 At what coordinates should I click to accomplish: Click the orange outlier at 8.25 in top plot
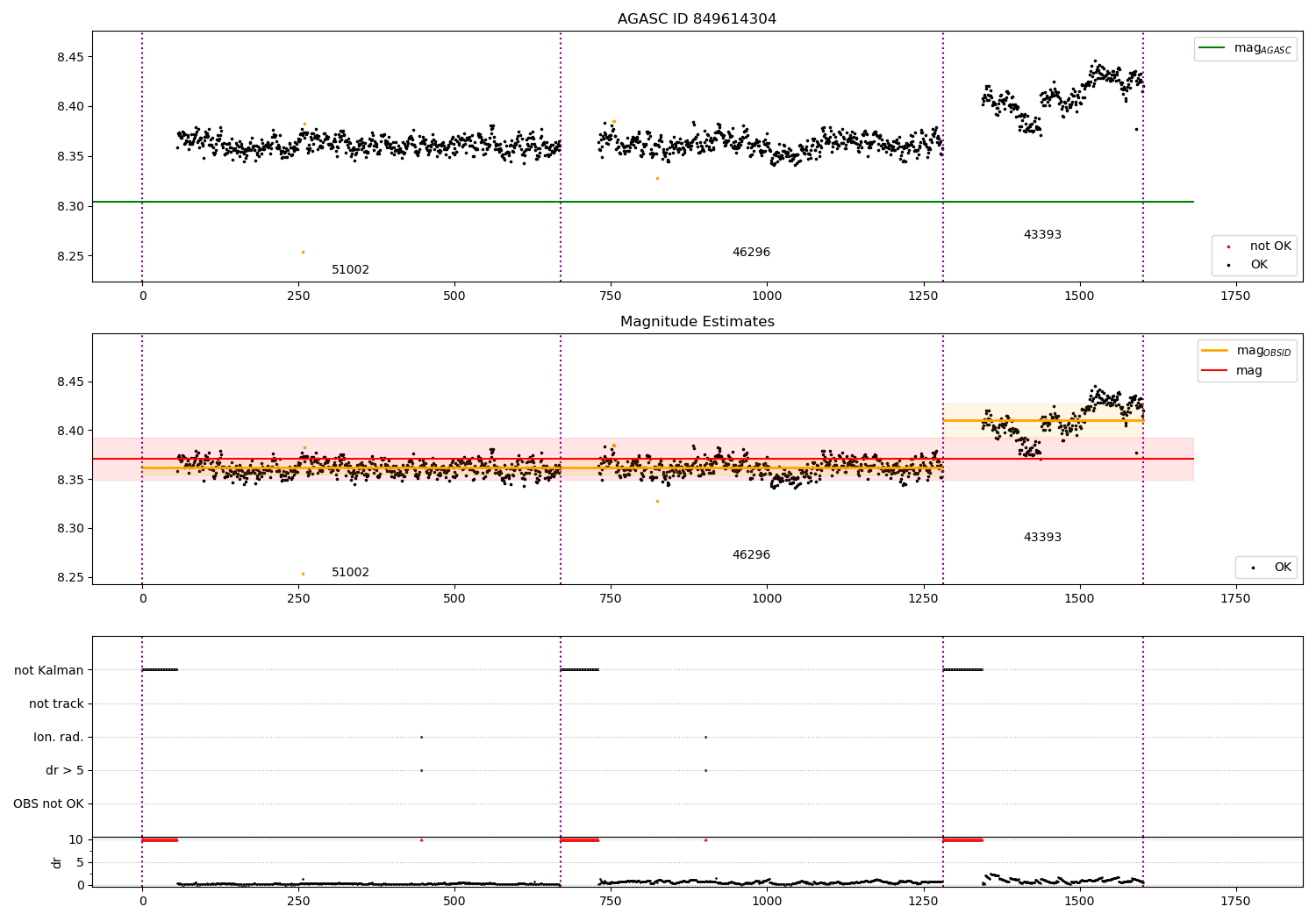303,252
